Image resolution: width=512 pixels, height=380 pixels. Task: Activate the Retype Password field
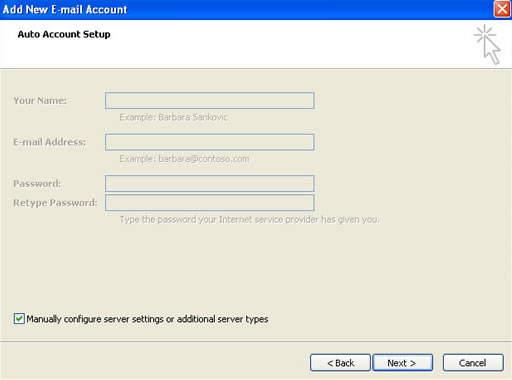pyautogui.click(x=210, y=202)
